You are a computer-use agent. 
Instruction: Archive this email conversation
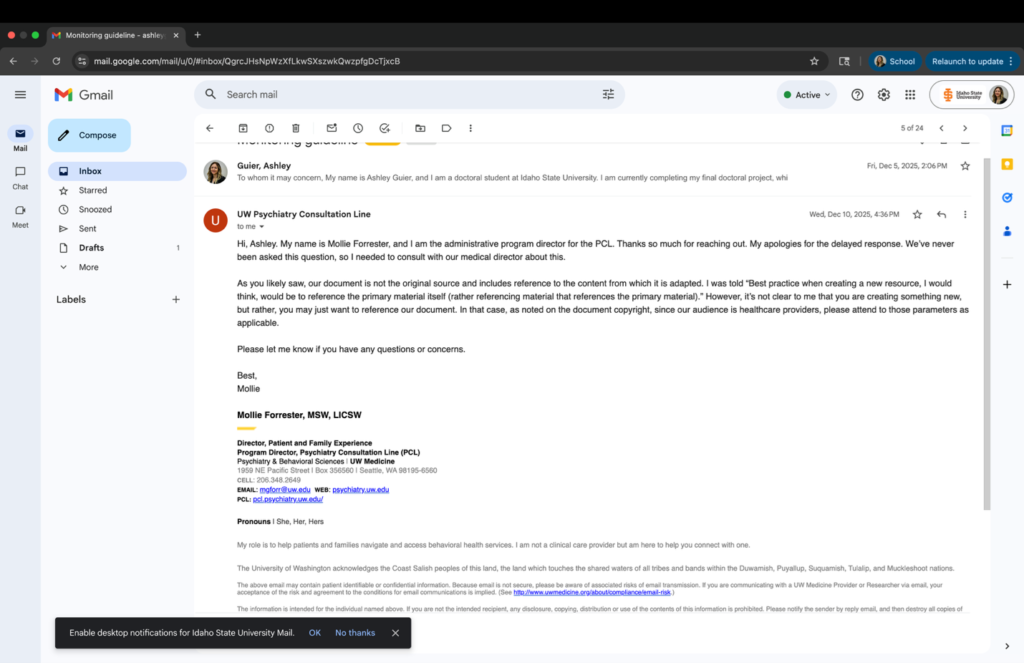243,128
